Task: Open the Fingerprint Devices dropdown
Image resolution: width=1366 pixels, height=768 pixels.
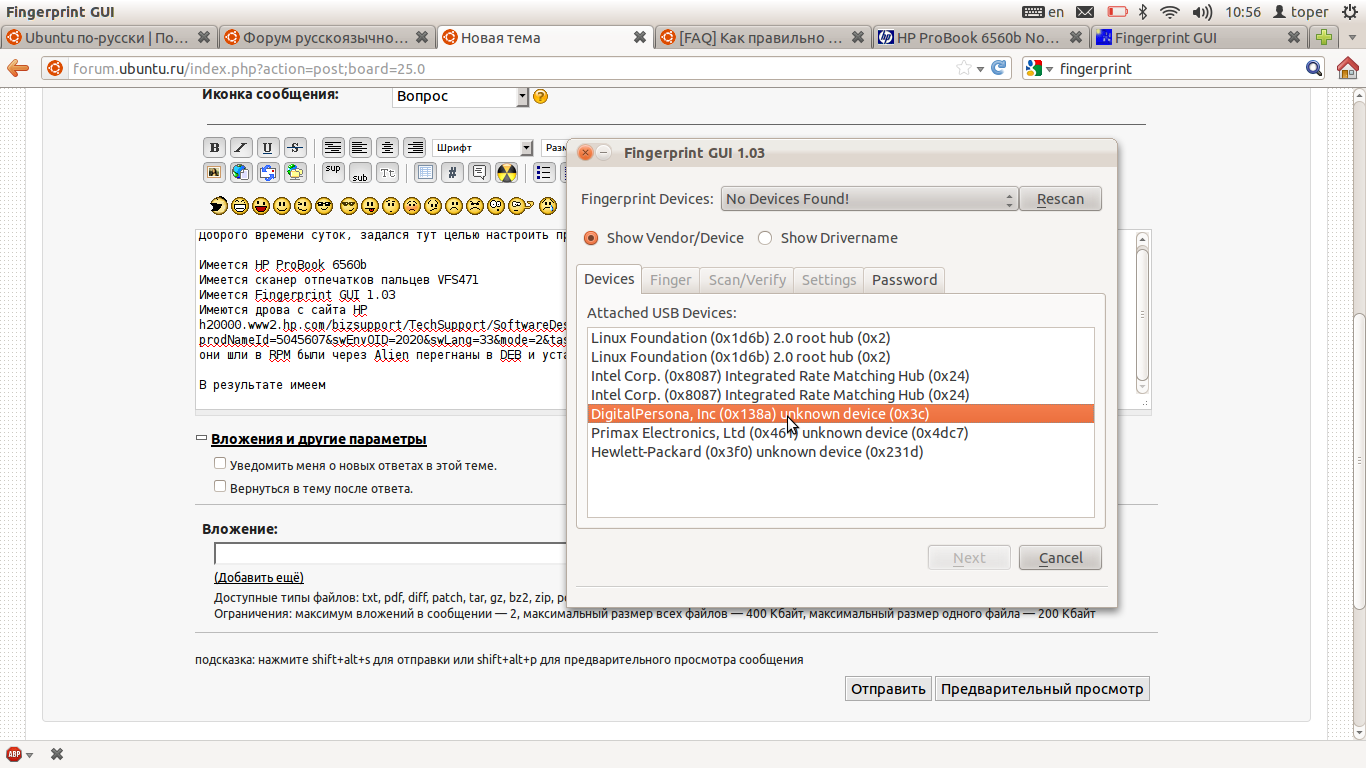Action: pos(869,199)
